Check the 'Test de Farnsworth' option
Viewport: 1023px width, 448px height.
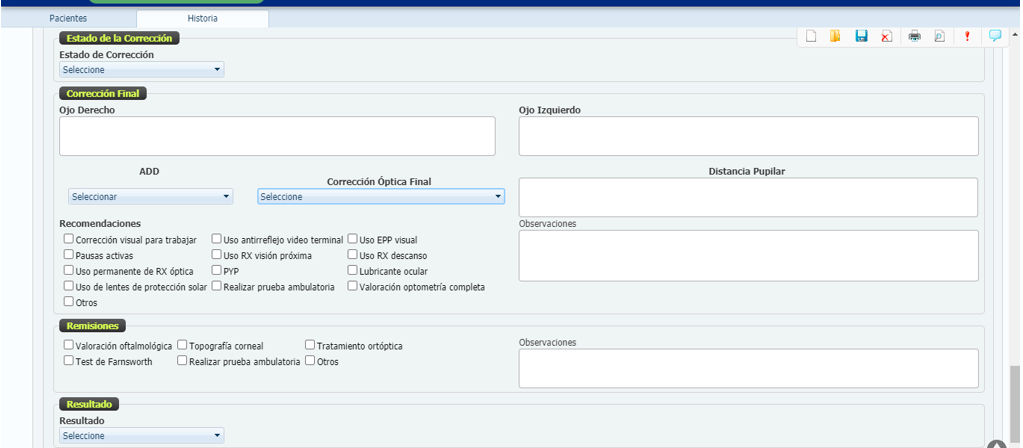68,361
